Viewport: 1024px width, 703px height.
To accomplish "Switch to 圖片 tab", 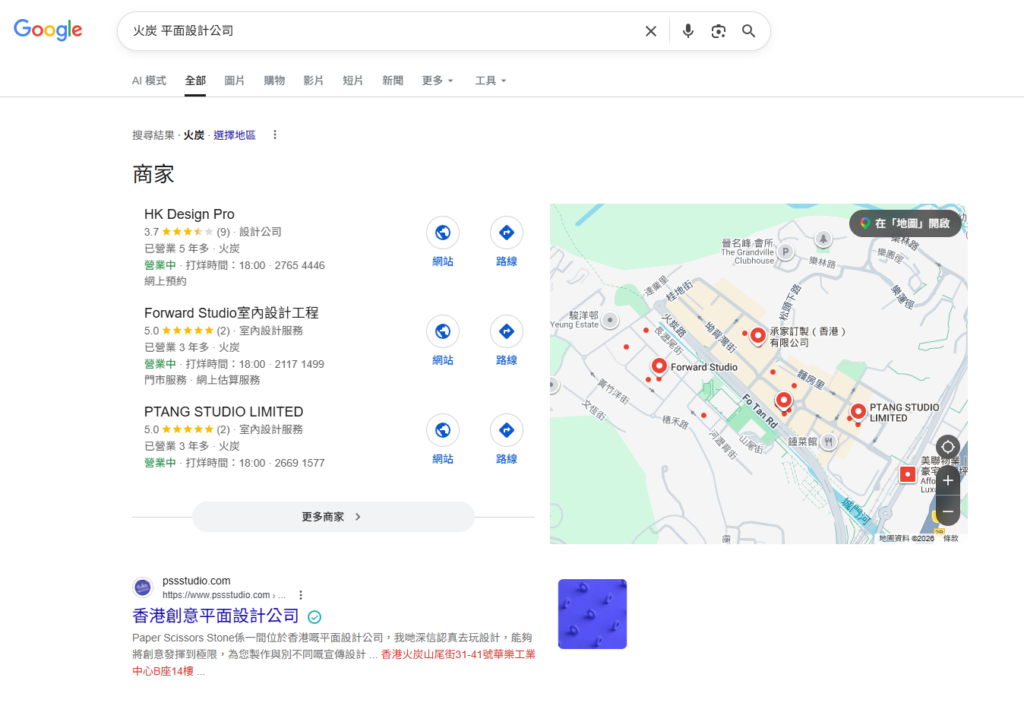I will [234, 80].
